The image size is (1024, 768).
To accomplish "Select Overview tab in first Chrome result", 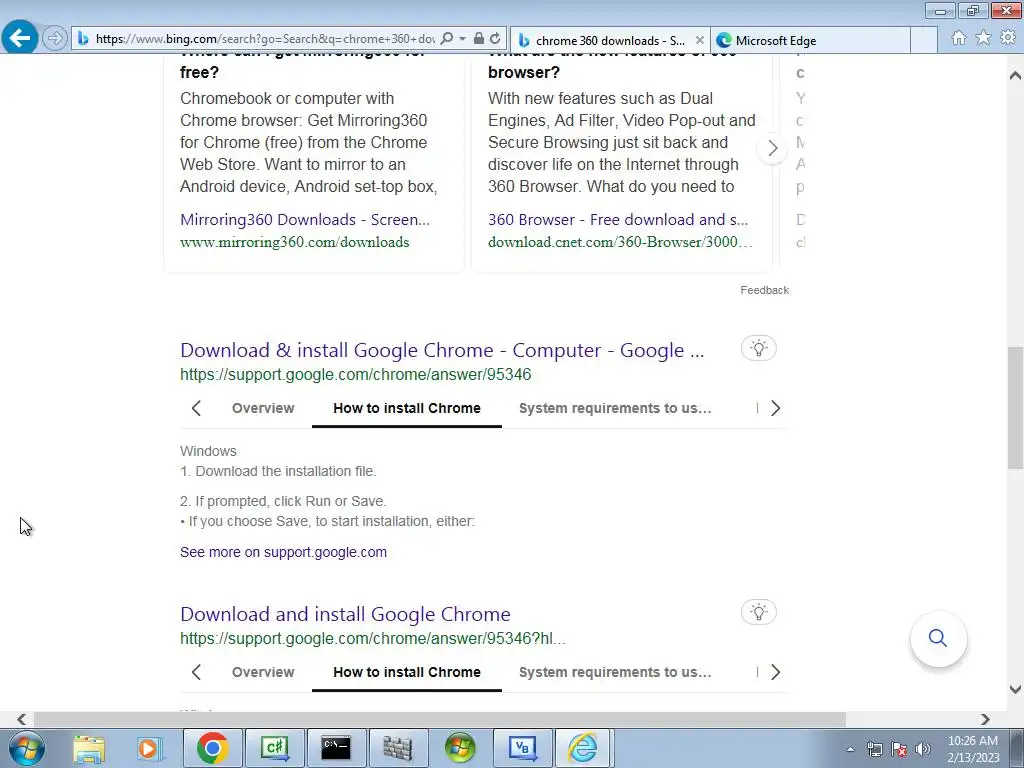I will 263,408.
